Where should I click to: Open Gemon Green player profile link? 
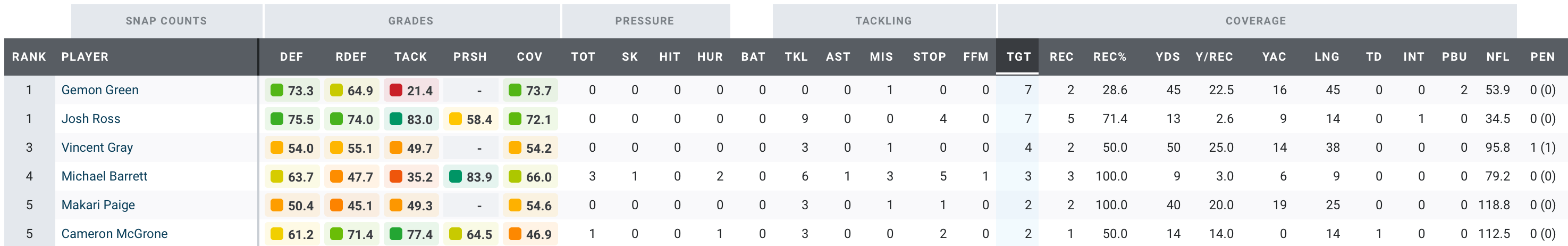click(x=100, y=90)
